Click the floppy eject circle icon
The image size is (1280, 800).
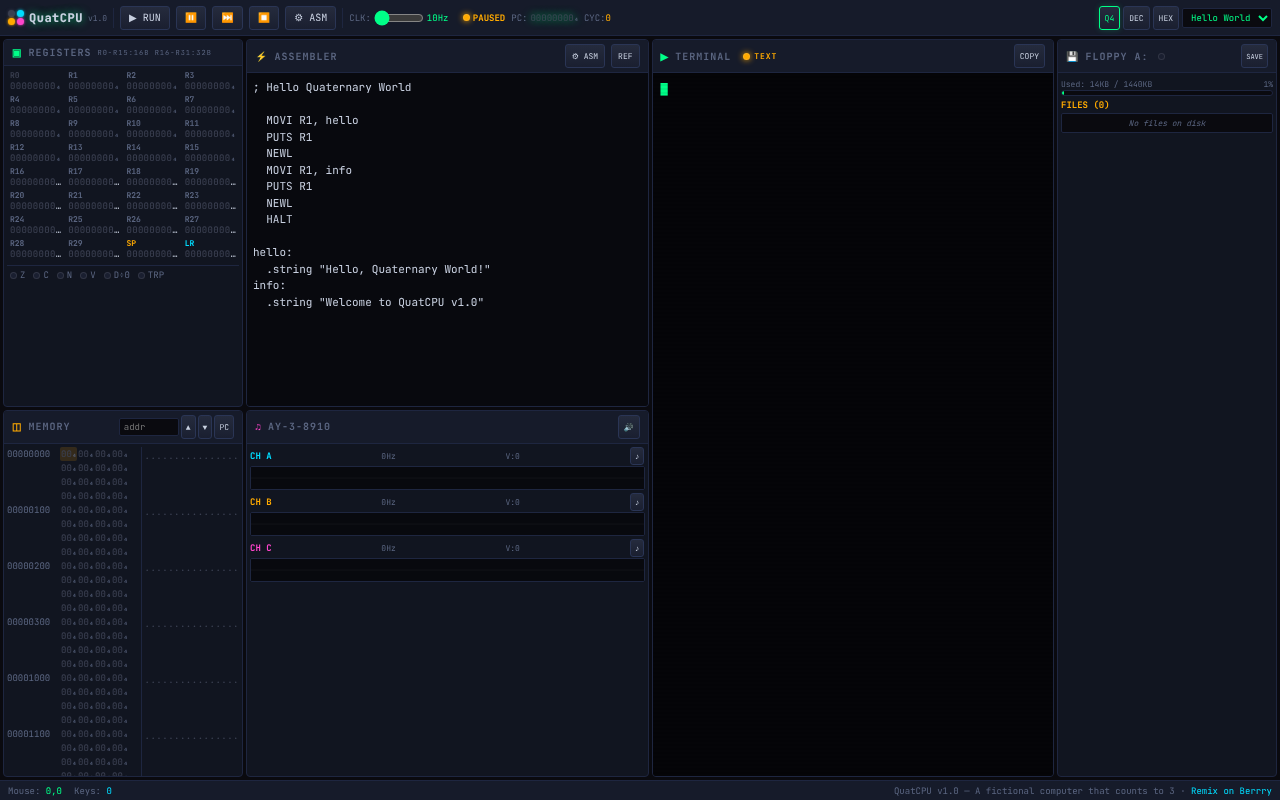pyautogui.click(x=1161, y=57)
